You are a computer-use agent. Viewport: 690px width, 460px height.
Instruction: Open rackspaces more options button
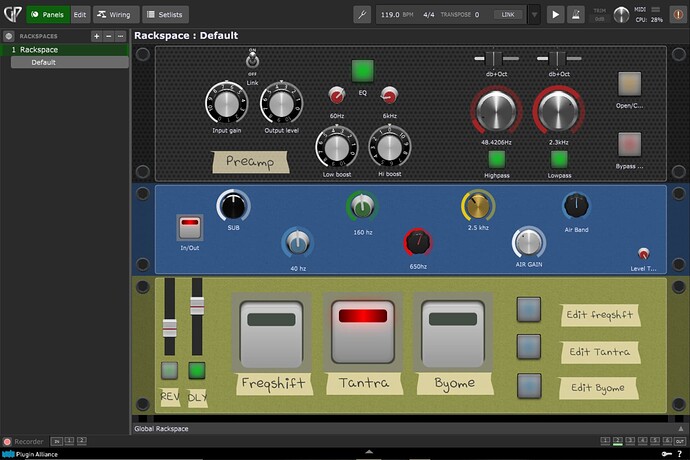(121, 36)
